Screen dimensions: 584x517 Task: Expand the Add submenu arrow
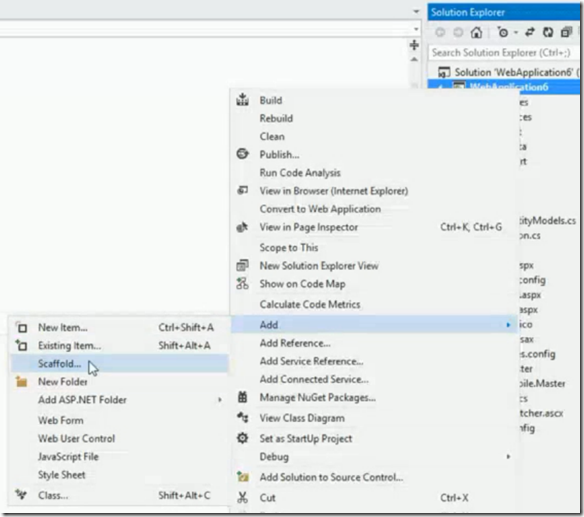(x=508, y=325)
